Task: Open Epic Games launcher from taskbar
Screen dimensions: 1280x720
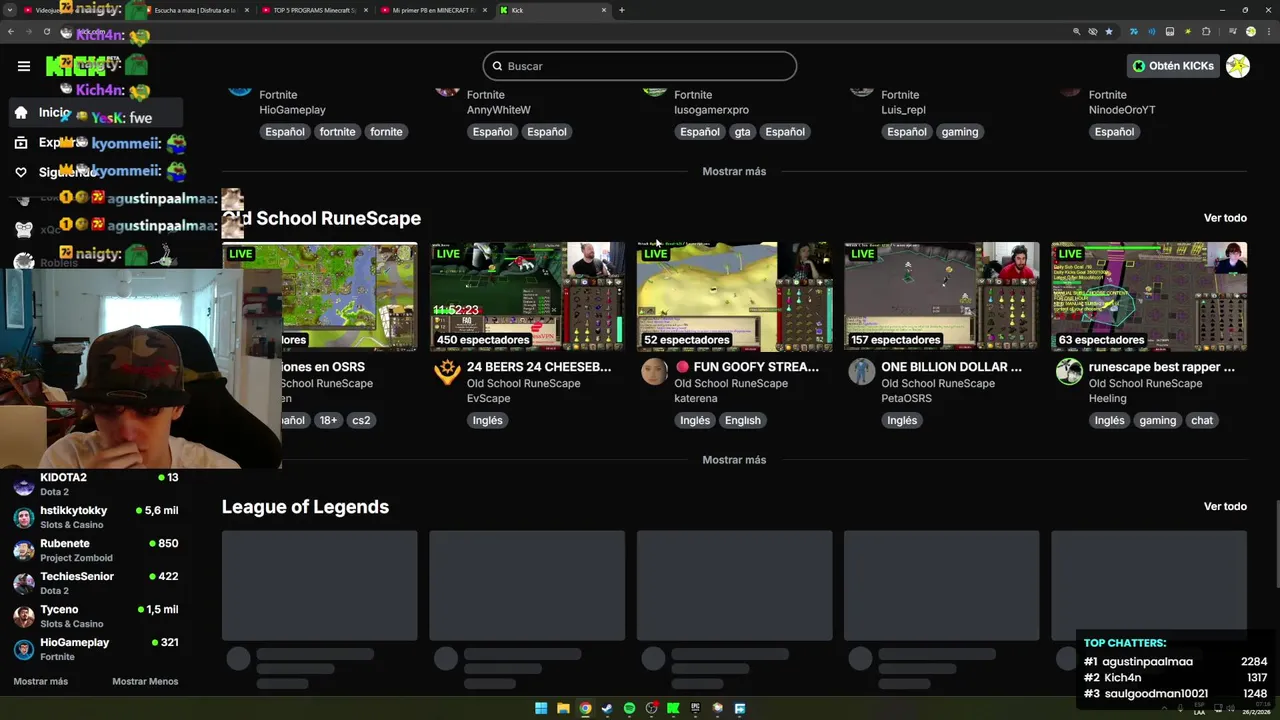Action: click(x=695, y=708)
